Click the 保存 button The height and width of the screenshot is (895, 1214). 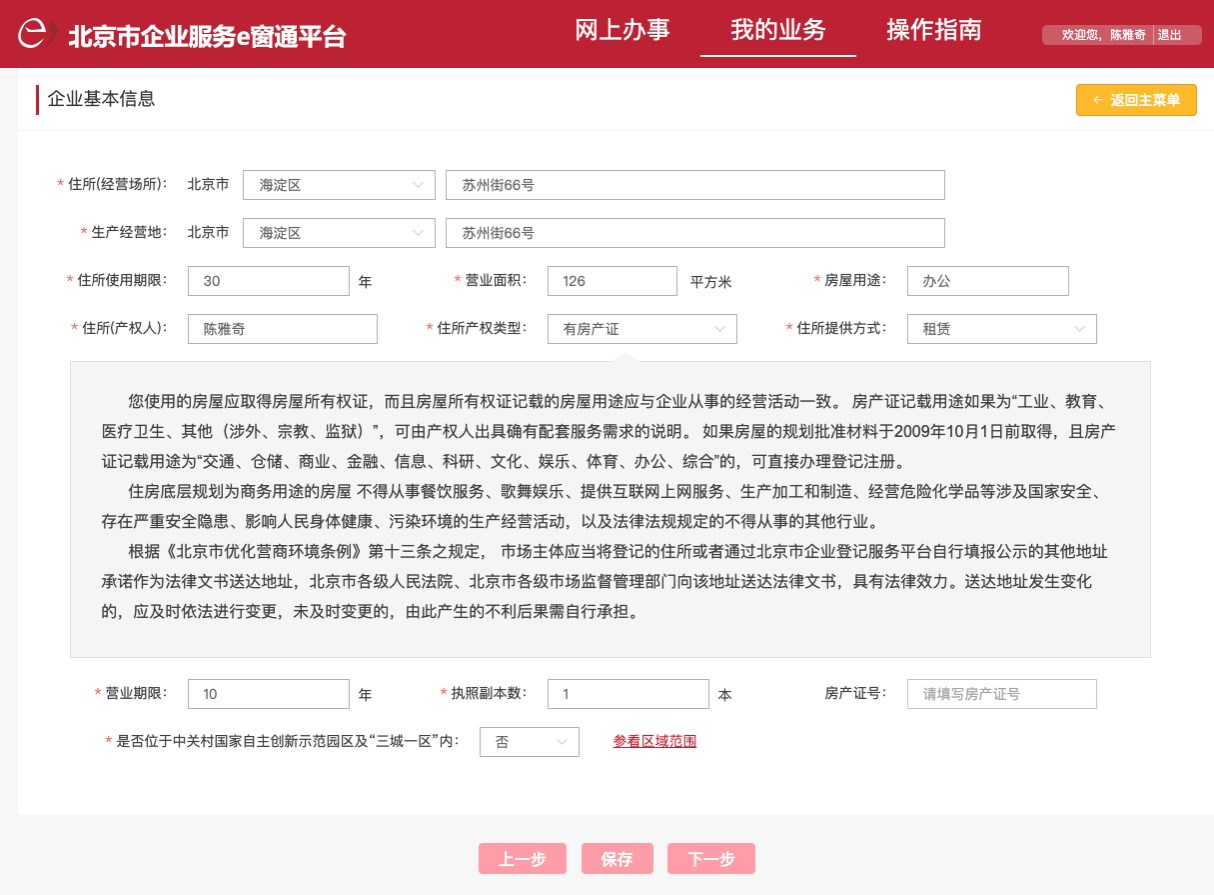(617, 859)
